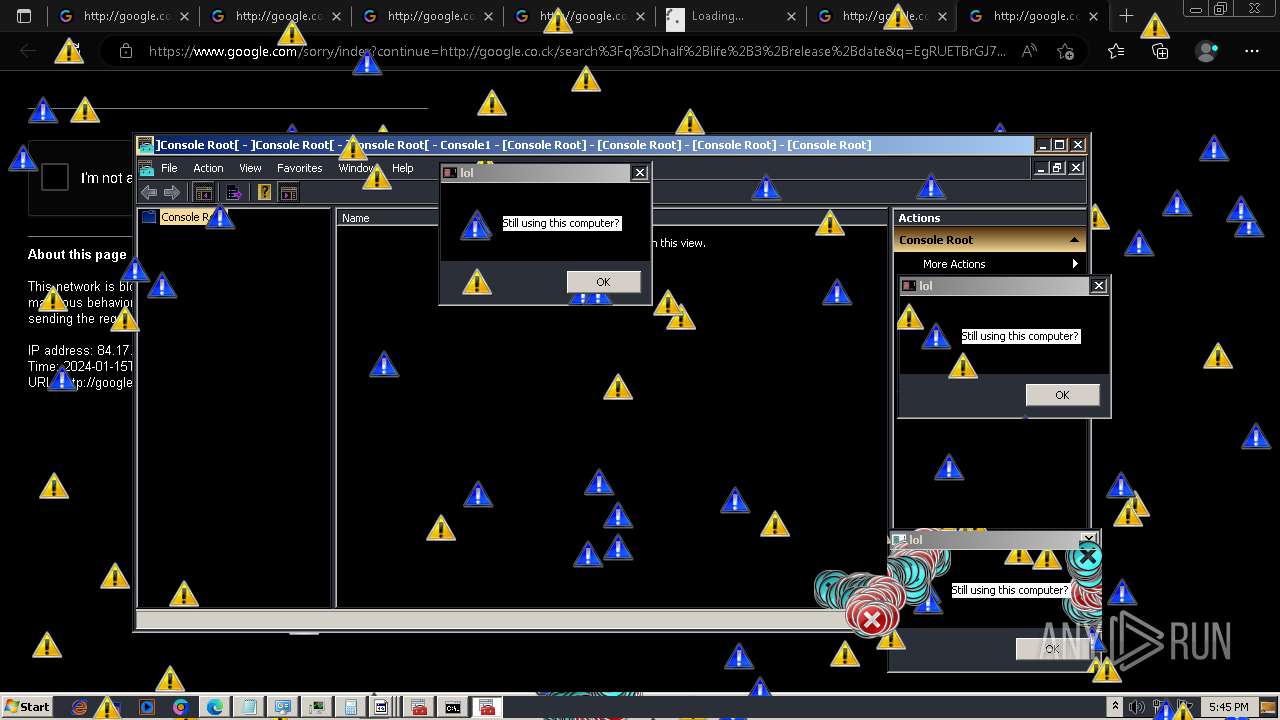Select Console Root tree node
The image size is (1280, 720).
pos(186,217)
